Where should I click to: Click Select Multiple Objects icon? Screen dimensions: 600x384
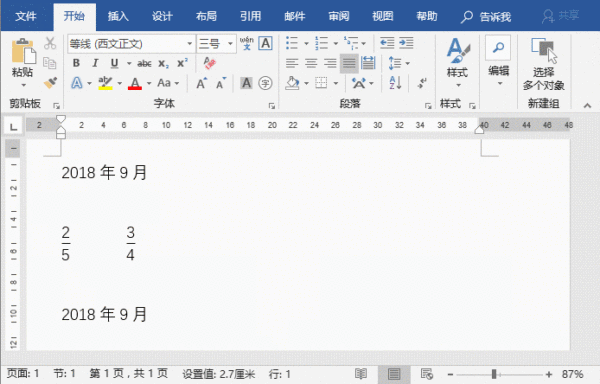point(544,51)
